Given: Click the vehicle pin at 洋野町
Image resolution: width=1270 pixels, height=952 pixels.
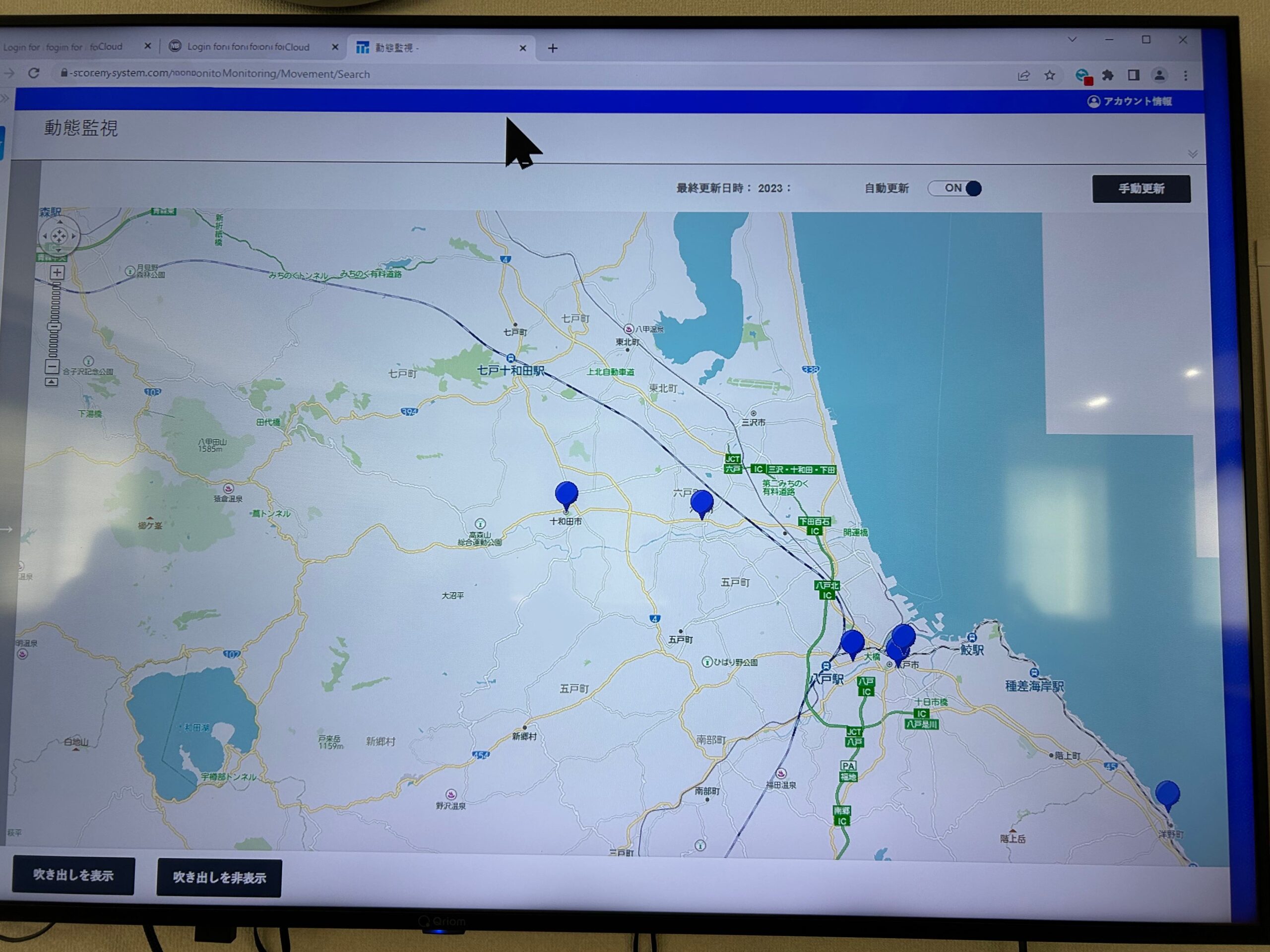Looking at the screenshot, I should (1167, 795).
